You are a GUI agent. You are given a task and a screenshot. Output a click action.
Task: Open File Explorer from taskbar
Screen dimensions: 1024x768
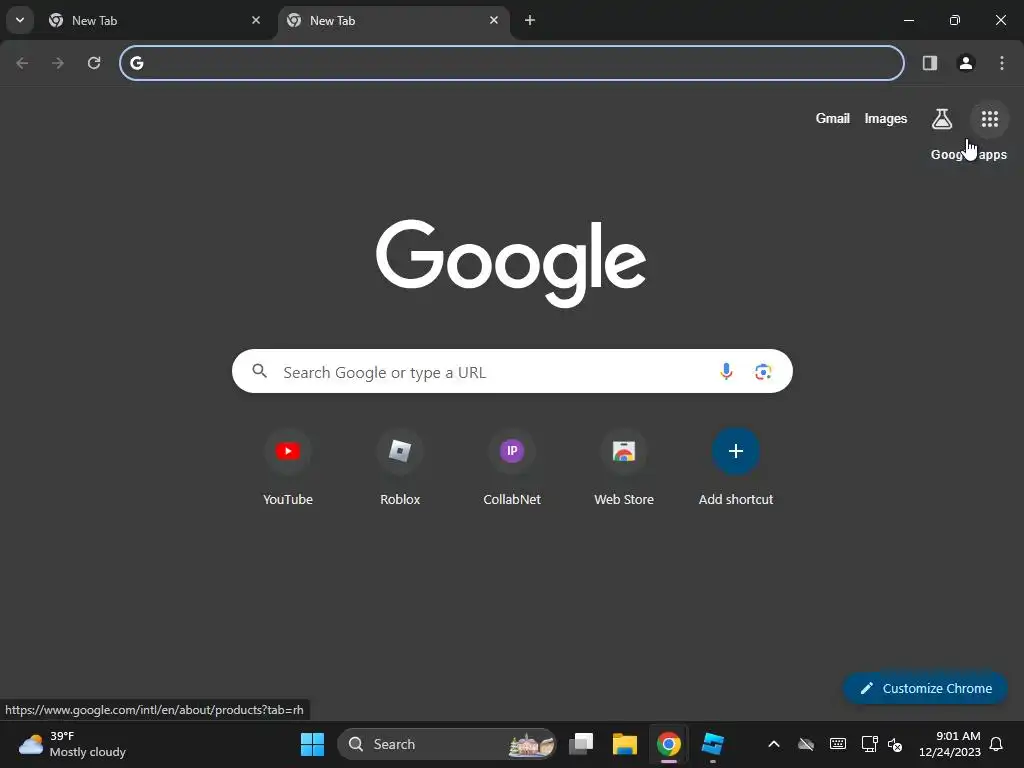(x=624, y=744)
